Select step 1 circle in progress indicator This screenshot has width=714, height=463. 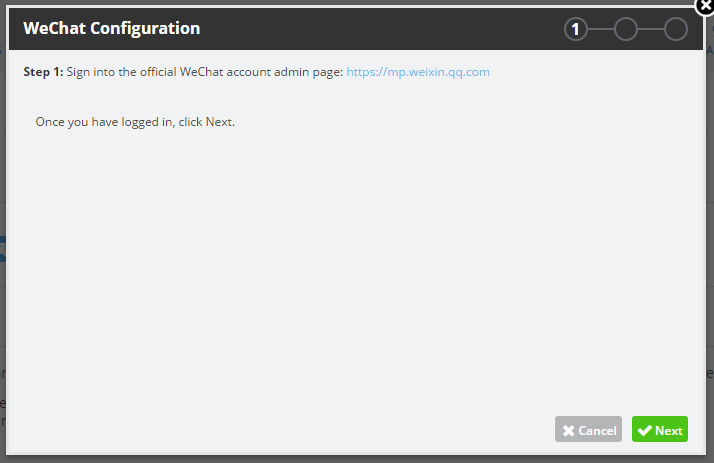(x=576, y=29)
